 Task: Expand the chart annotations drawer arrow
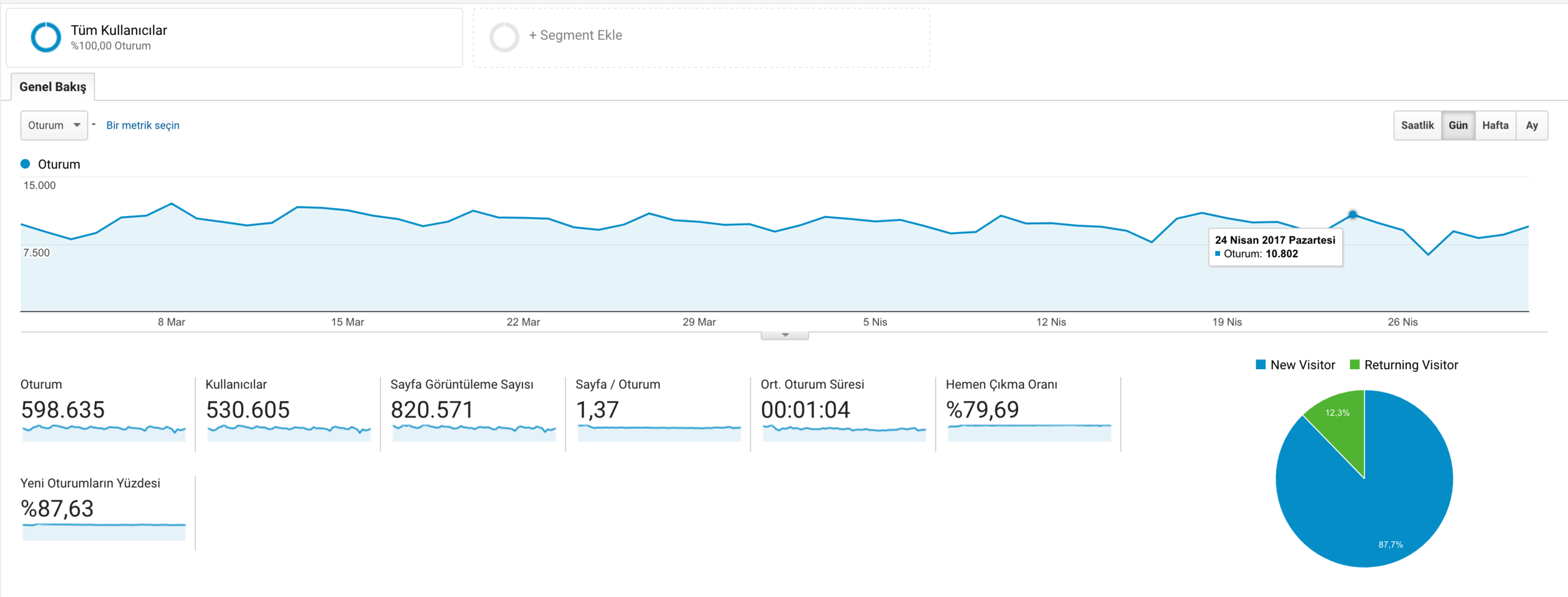(785, 336)
